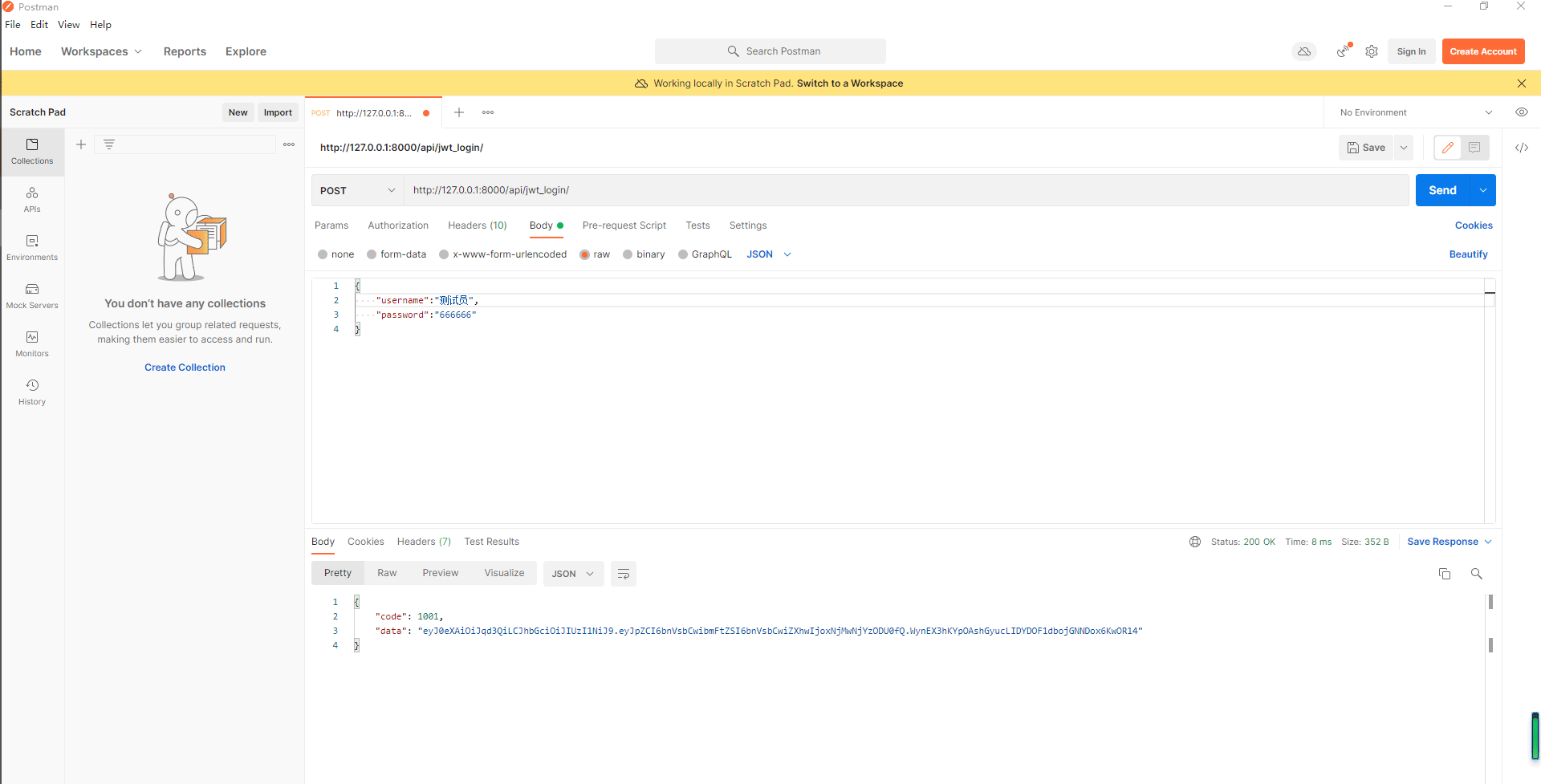Open the Monitors sidebar panel
The height and width of the screenshot is (784, 1541).
[32, 344]
